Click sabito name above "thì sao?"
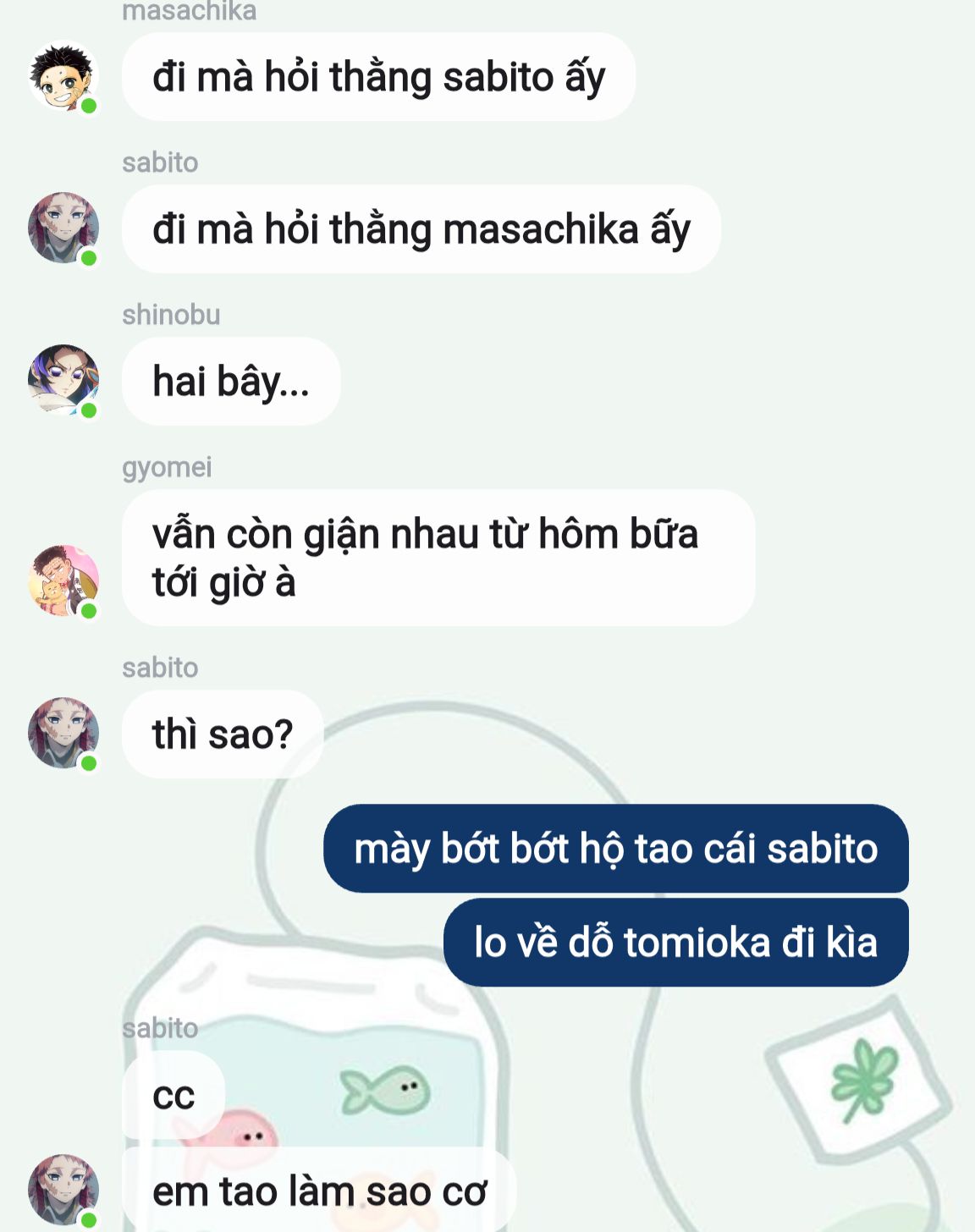Viewport: 975px width, 1232px height. click(x=160, y=668)
